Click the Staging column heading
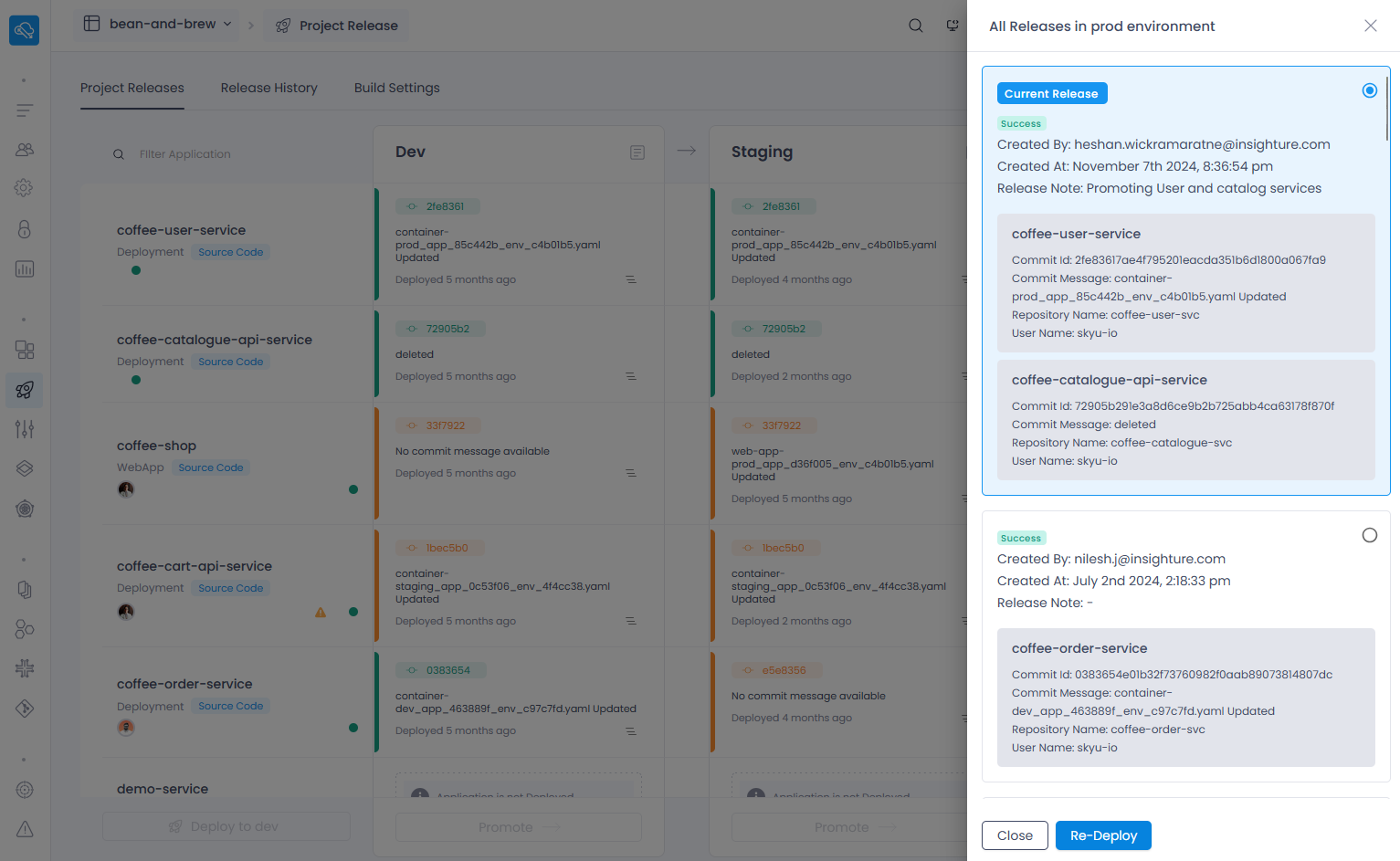1400x861 pixels. pos(762,152)
